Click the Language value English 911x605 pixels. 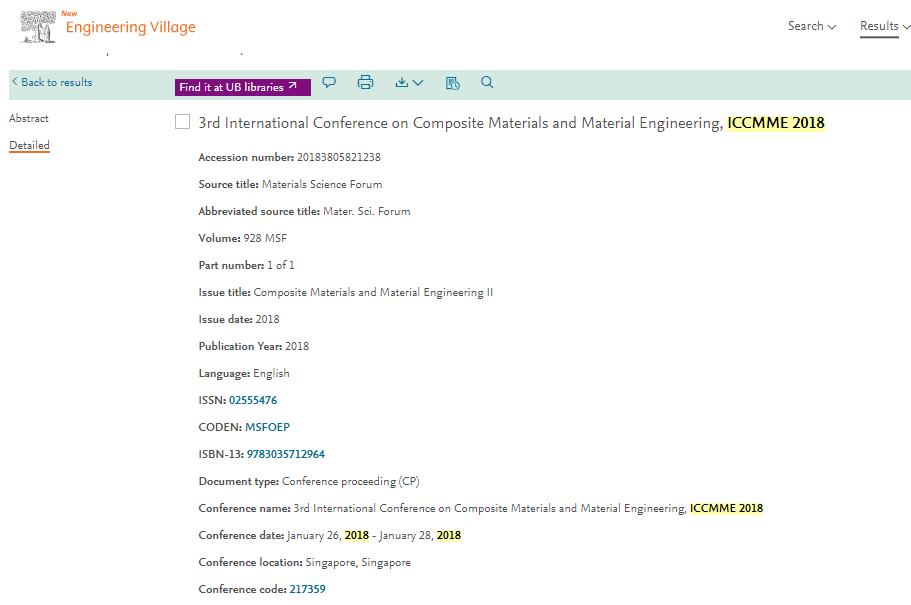[271, 373]
